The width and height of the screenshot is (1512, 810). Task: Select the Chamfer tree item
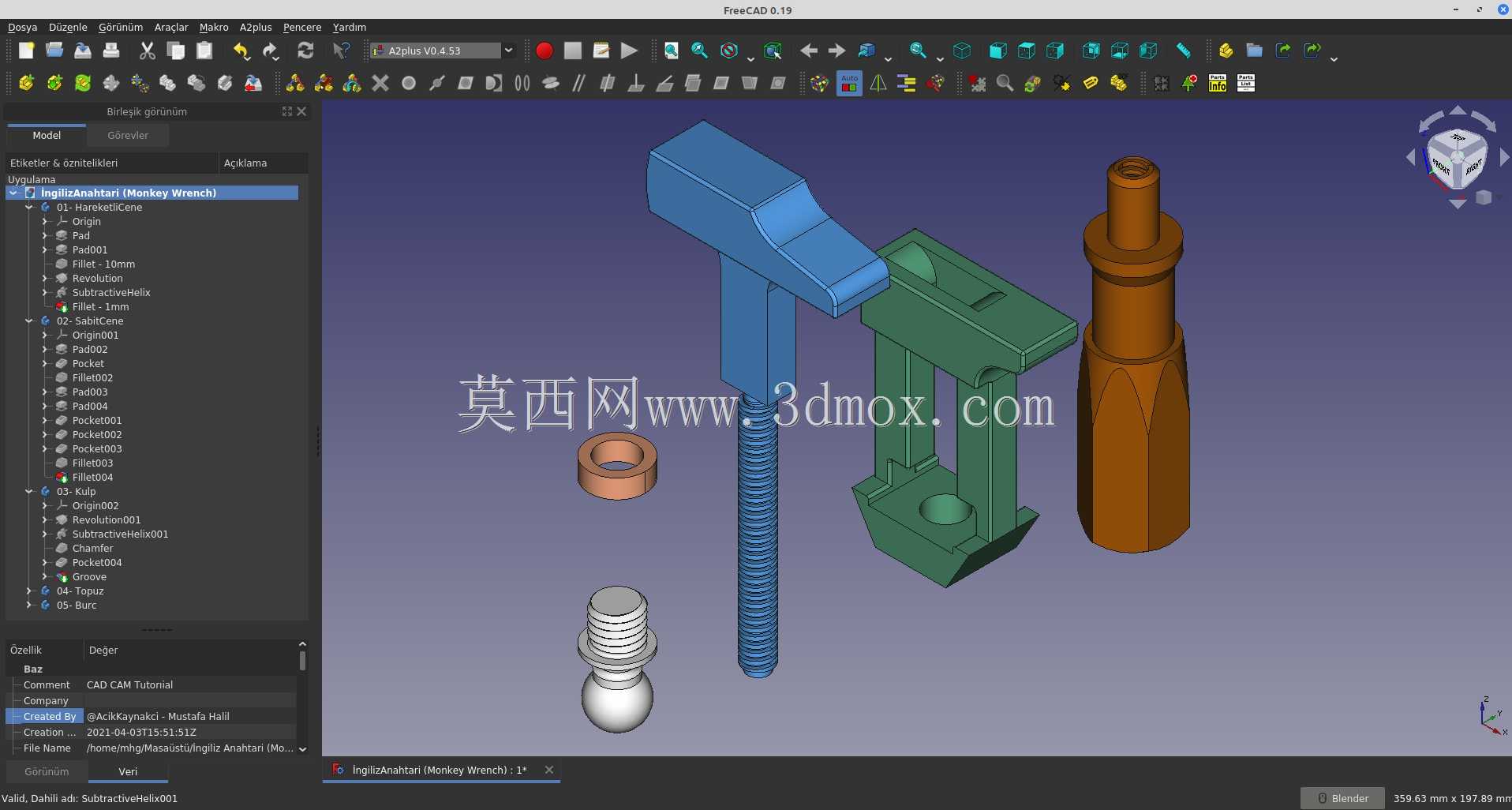92,549
